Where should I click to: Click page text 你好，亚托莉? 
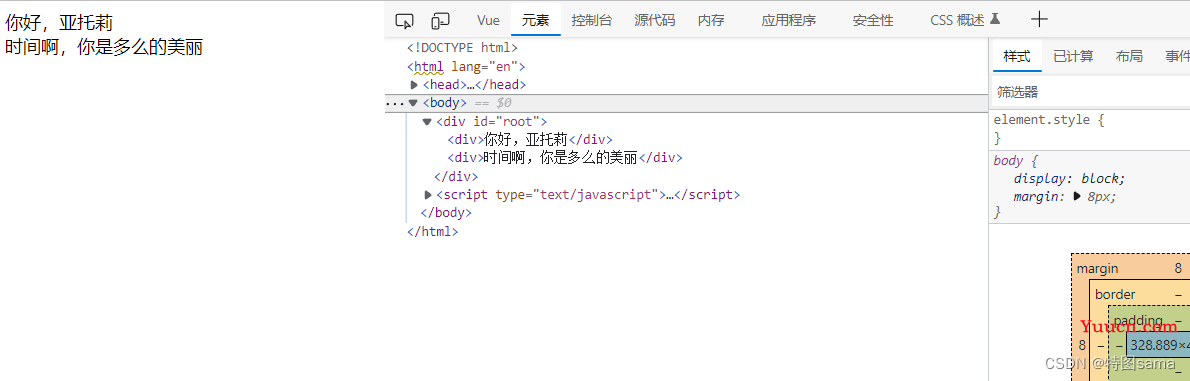(x=58, y=24)
